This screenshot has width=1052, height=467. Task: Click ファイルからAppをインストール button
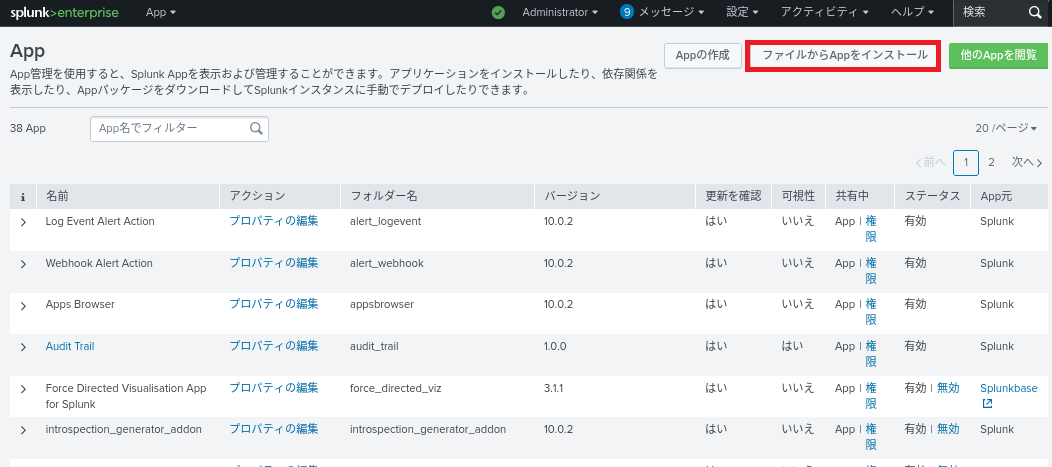tap(844, 56)
